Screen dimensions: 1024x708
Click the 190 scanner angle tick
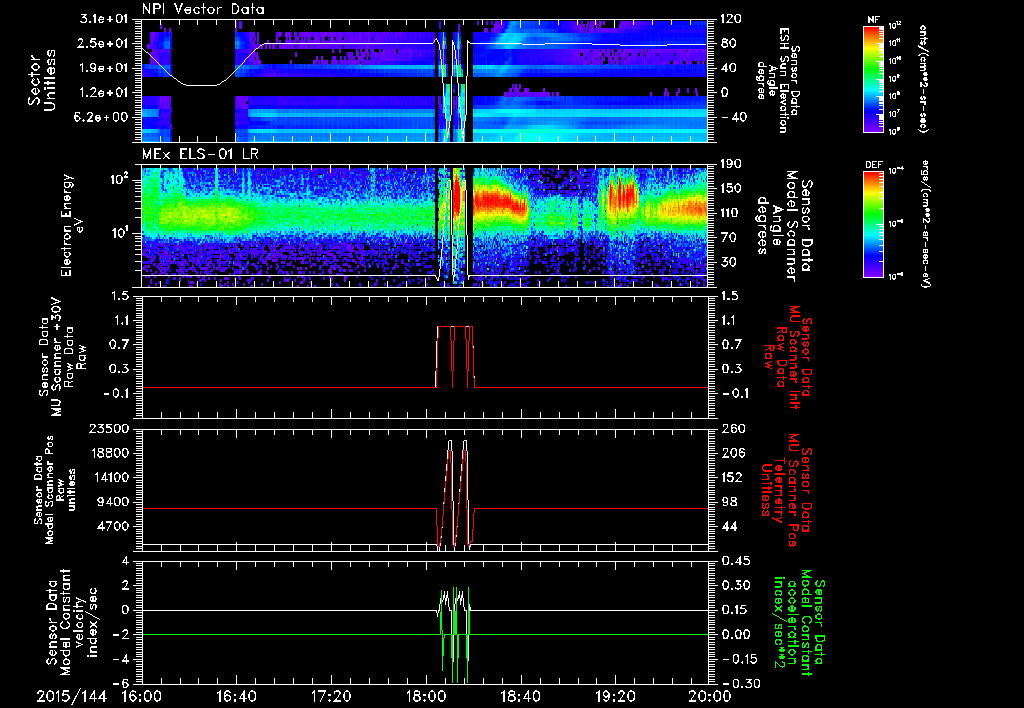click(x=731, y=164)
